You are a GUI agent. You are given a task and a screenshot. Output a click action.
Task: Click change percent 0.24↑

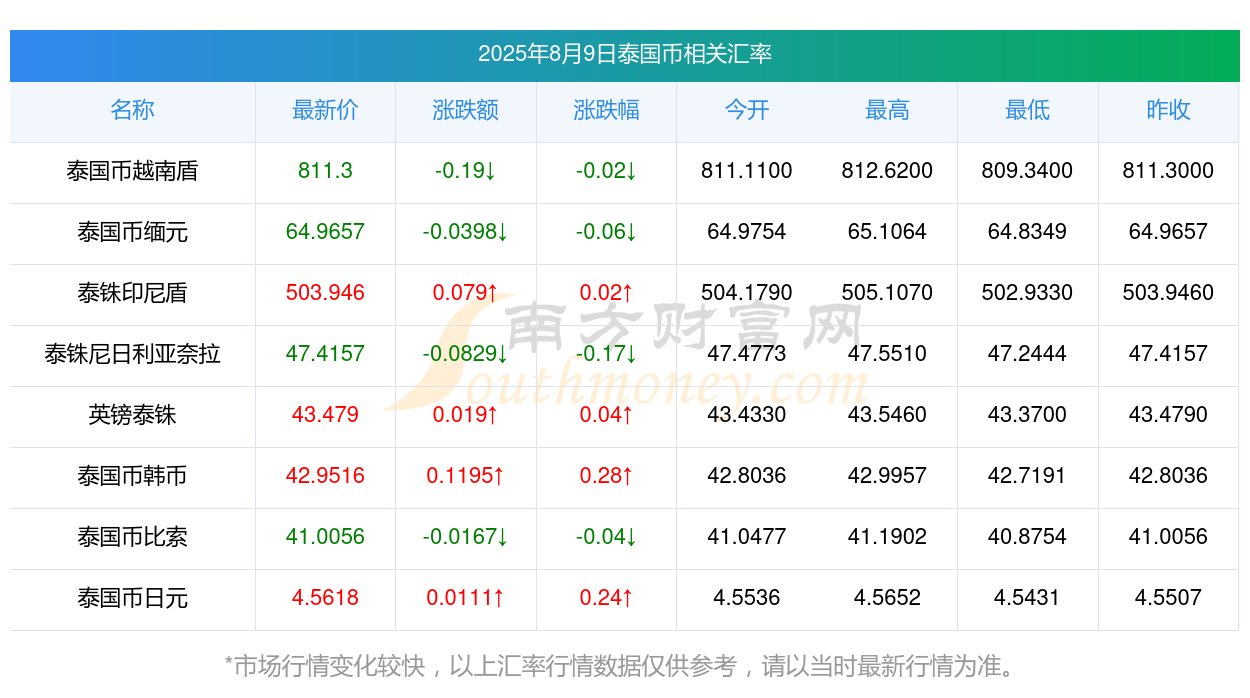606,598
